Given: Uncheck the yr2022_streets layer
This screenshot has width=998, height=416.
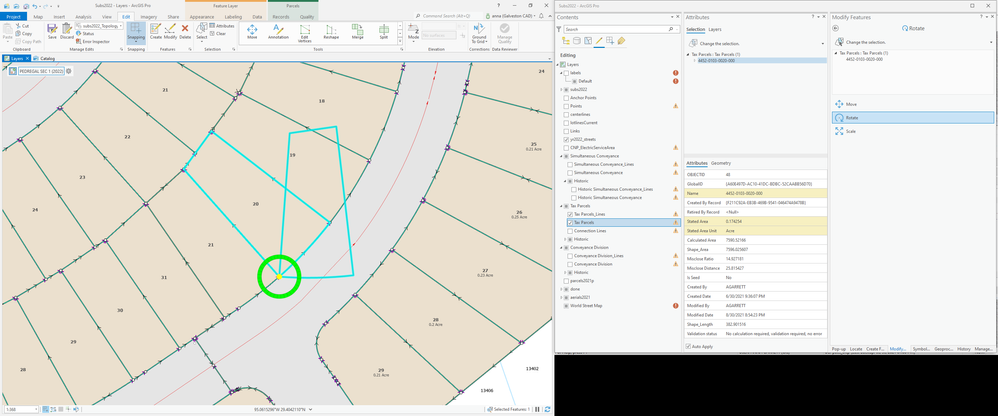Looking at the screenshot, I should 565,139.
